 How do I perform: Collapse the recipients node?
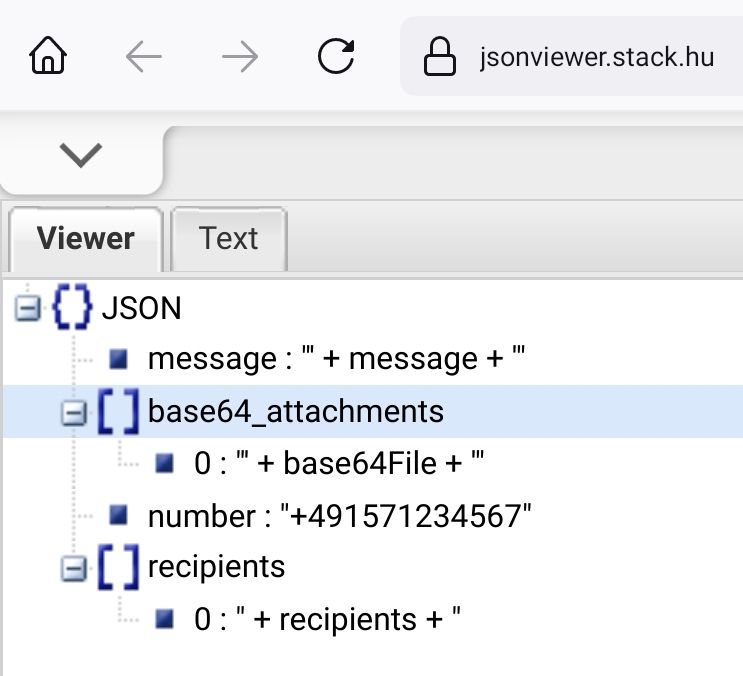pos(74,568)
